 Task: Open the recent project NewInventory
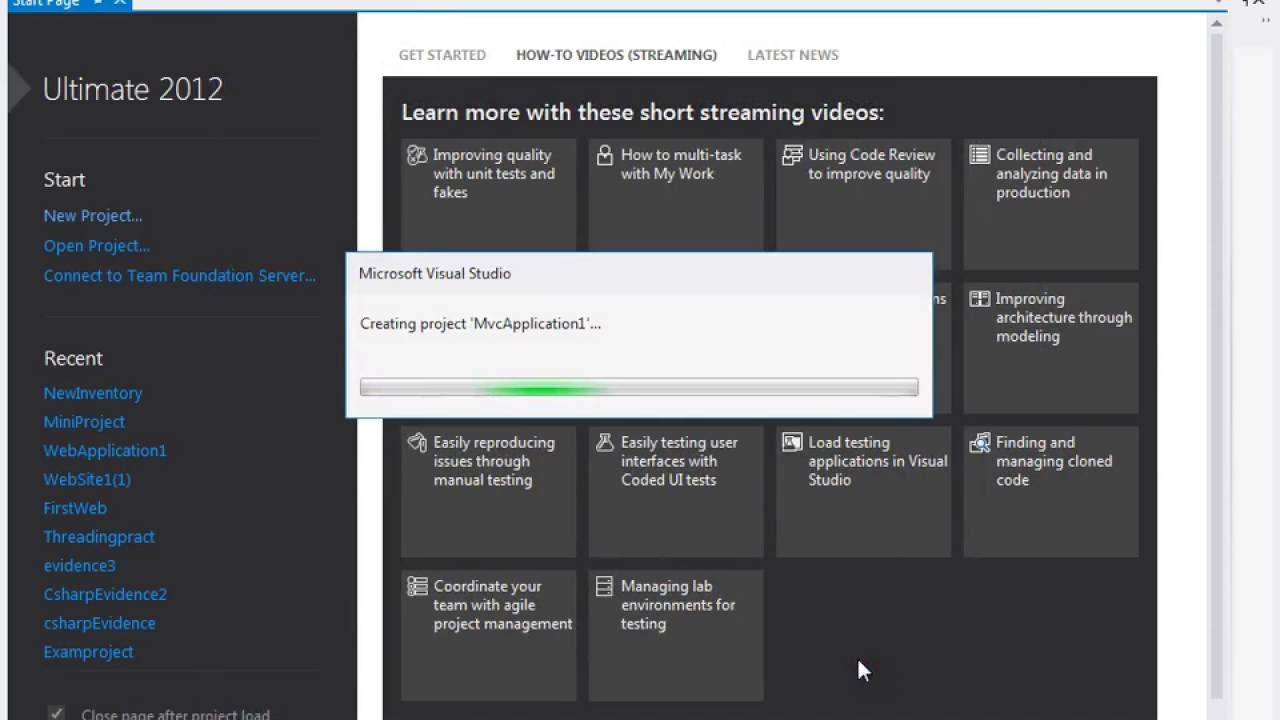click(93, 393)
